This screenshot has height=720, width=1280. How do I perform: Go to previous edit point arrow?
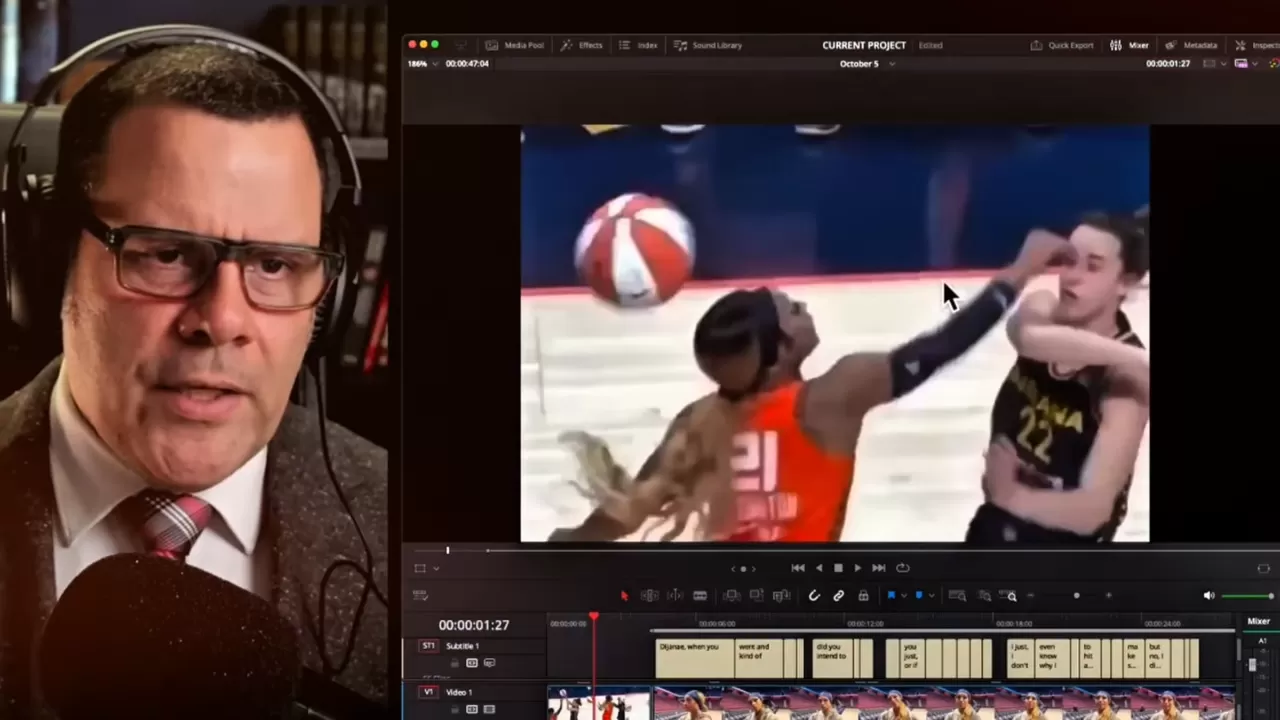click(x=733, y=569)
